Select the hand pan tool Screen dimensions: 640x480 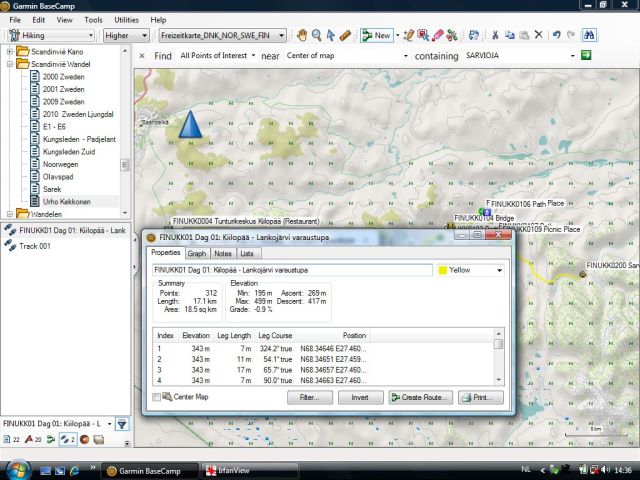[300, 35]
